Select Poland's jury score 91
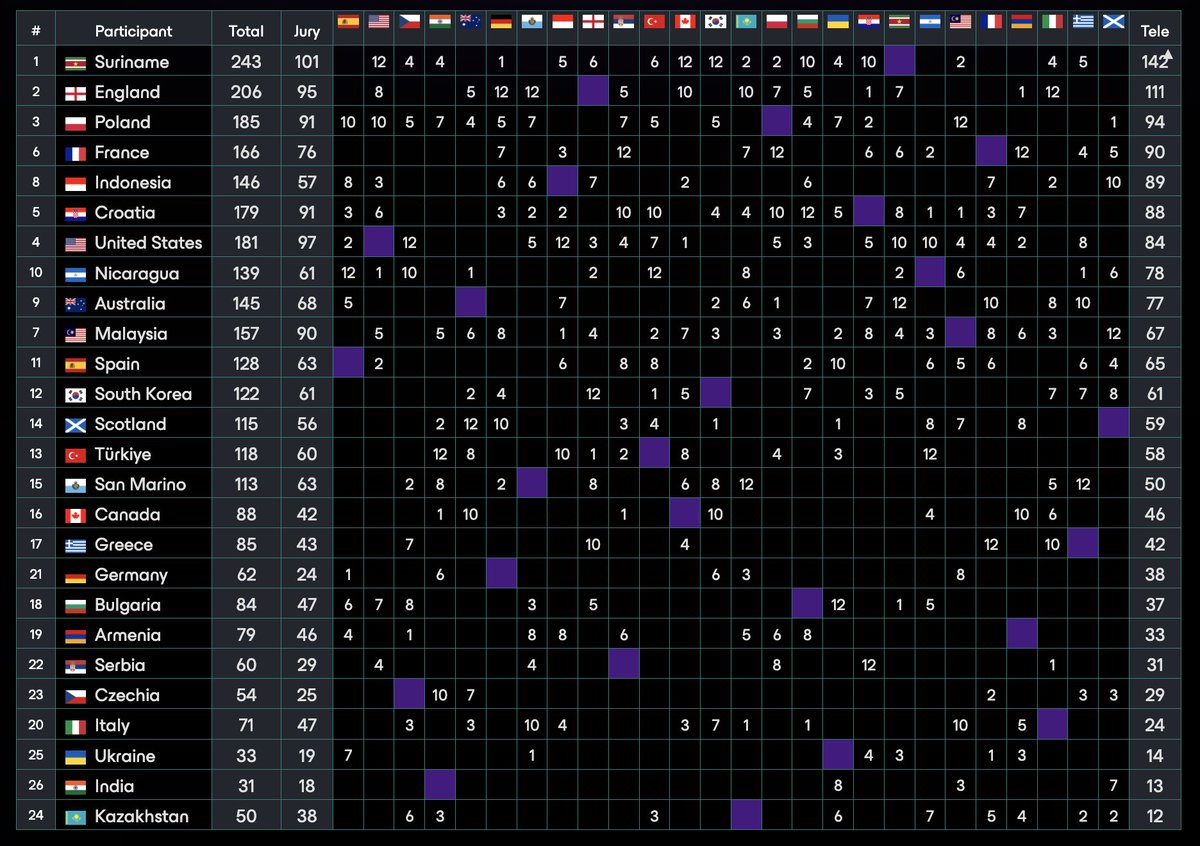This screenshot has height=846, width=1200. tap(307, 122)
